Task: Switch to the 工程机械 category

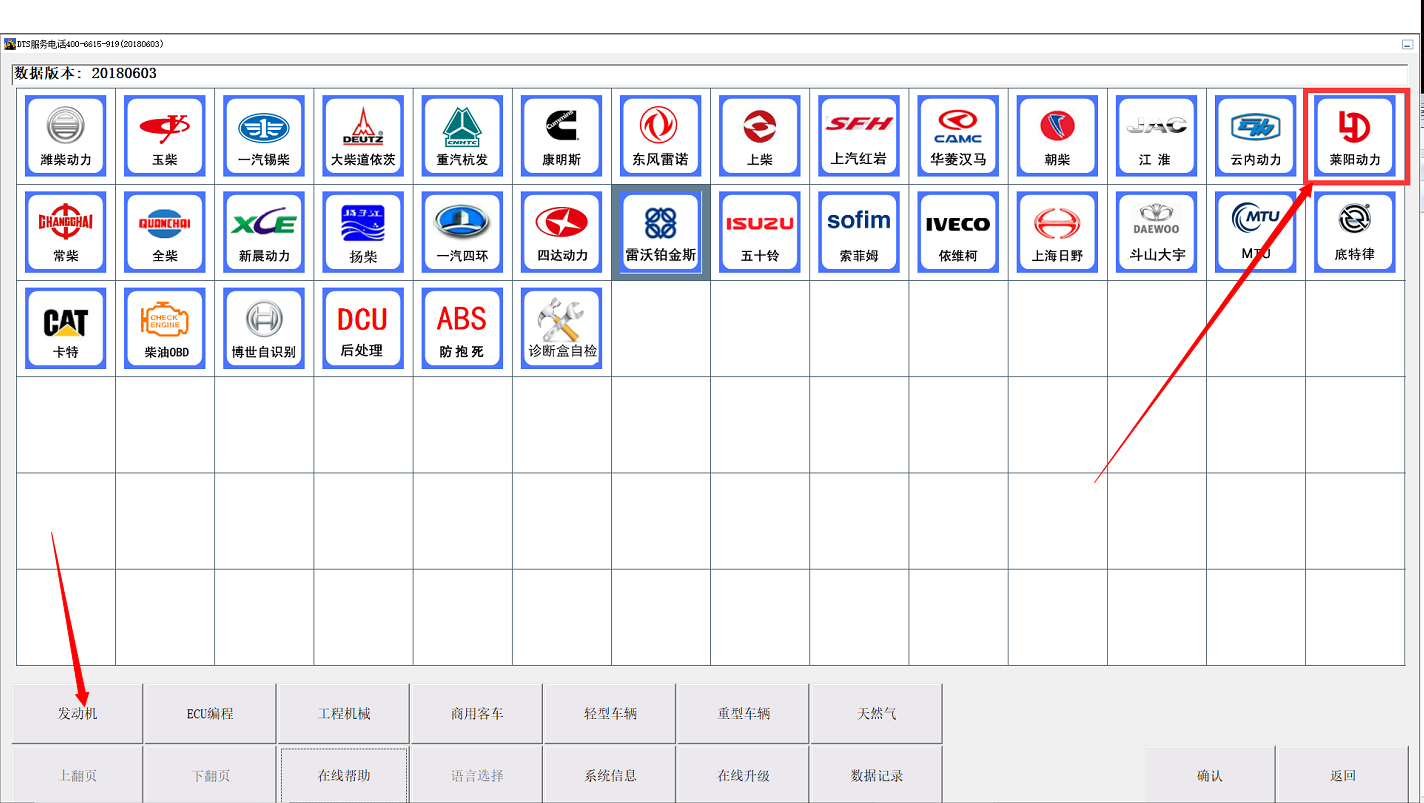Action: 344,714
